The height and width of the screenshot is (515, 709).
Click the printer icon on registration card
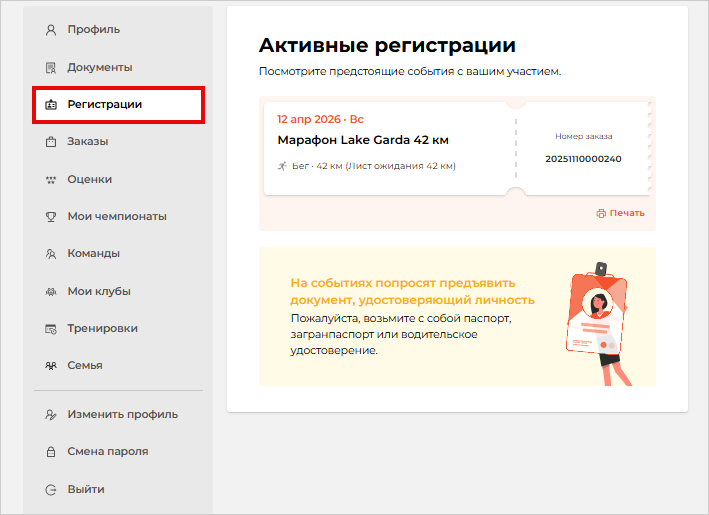click(601, 213)
